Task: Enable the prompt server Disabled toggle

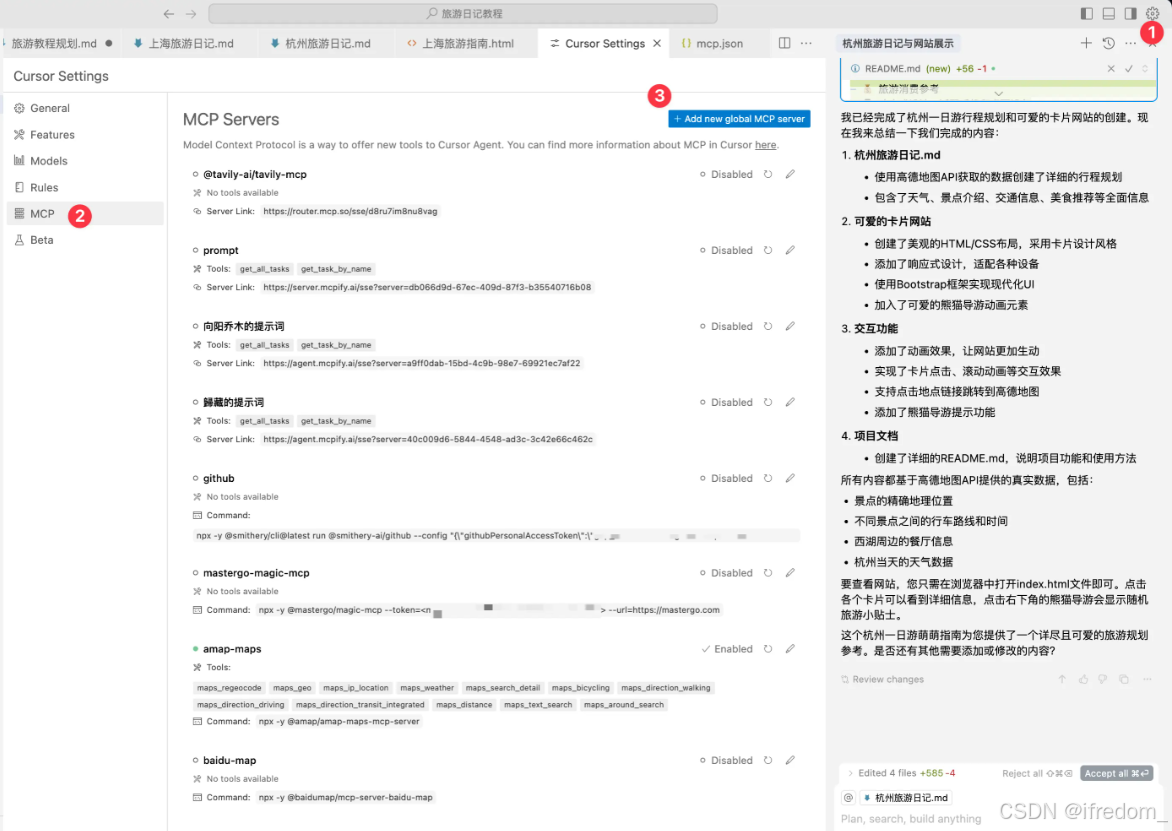Action: click(x=726, y=250)
